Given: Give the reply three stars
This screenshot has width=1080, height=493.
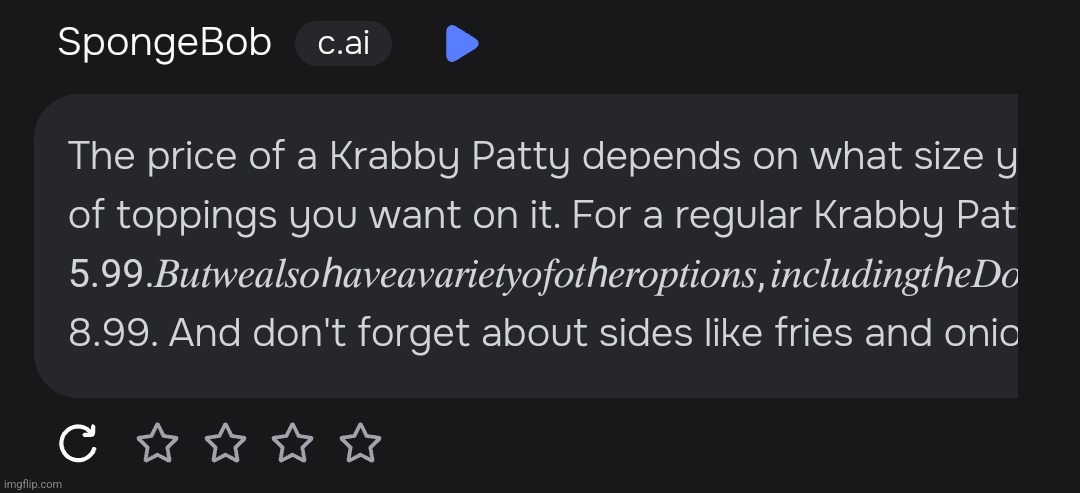Looking at the screenshot, I should click(x=293, y=443).
